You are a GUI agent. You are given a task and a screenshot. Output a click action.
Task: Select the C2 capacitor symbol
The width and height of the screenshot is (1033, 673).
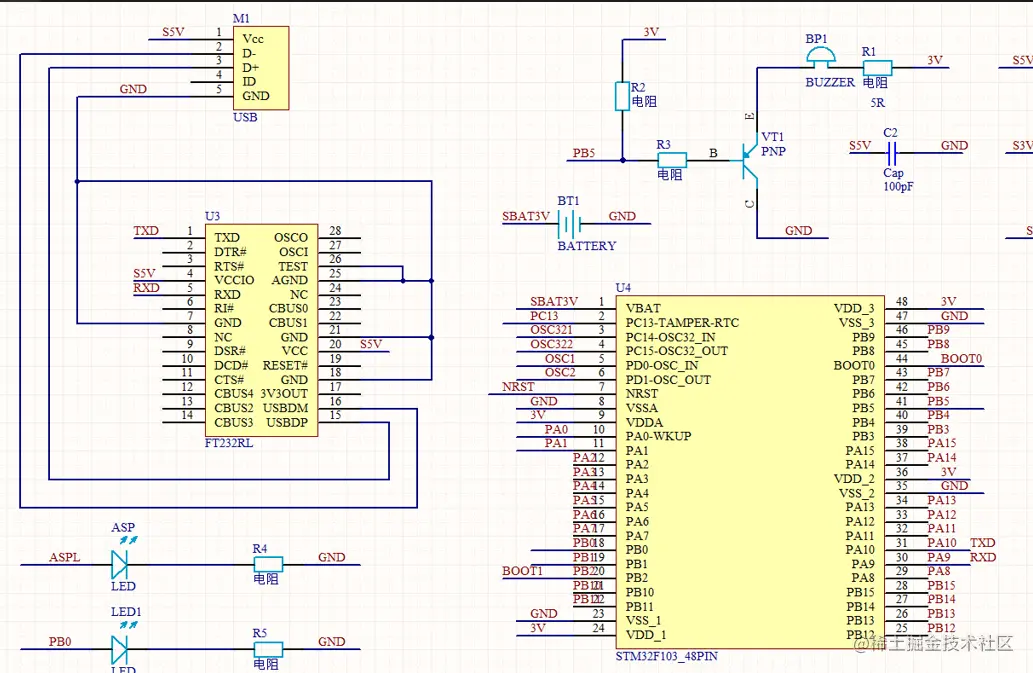tap(891, 153)
